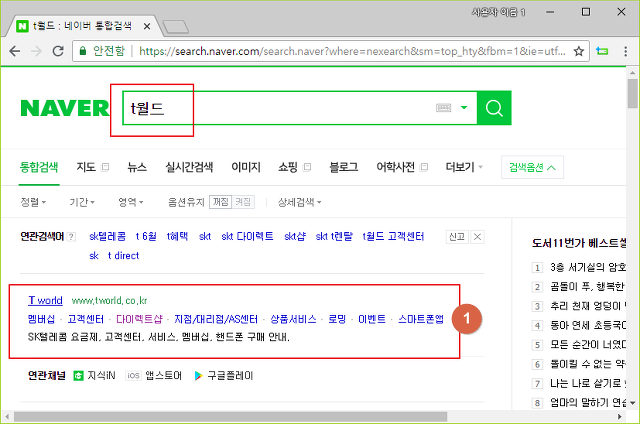Click related search 'skt'
This screenshot has height=424, width=640.
pyautogui.click(x=205, y=236)
